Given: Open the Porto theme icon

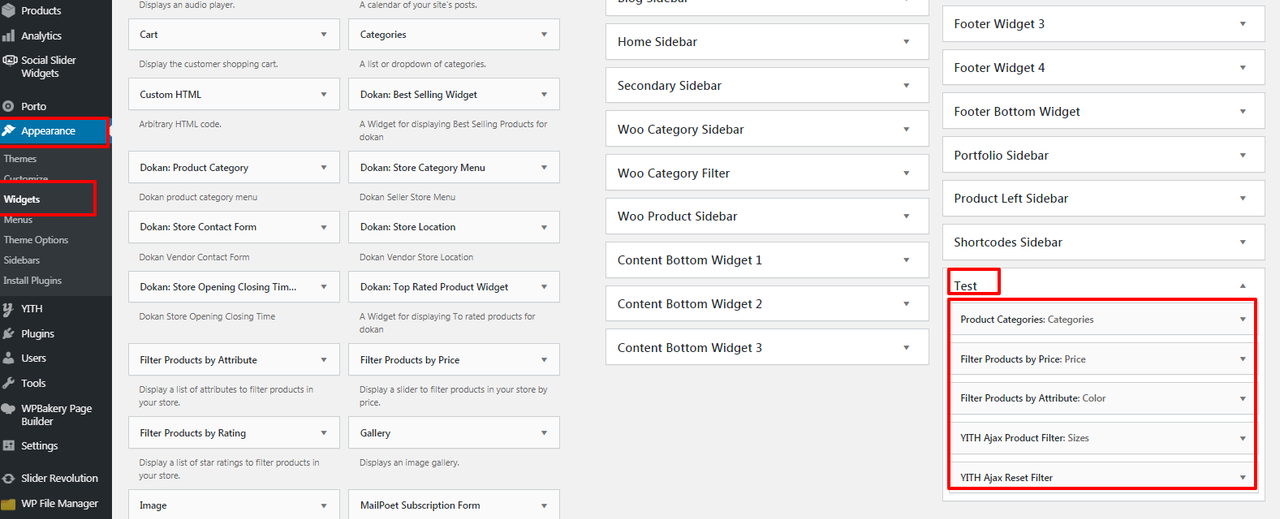Looking at the screenshot, I should coord(9,106).
